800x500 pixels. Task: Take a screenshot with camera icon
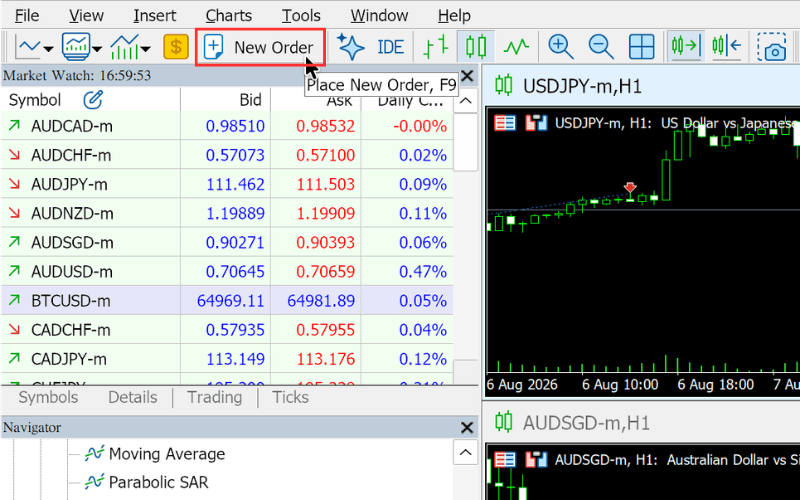(771, 47)
